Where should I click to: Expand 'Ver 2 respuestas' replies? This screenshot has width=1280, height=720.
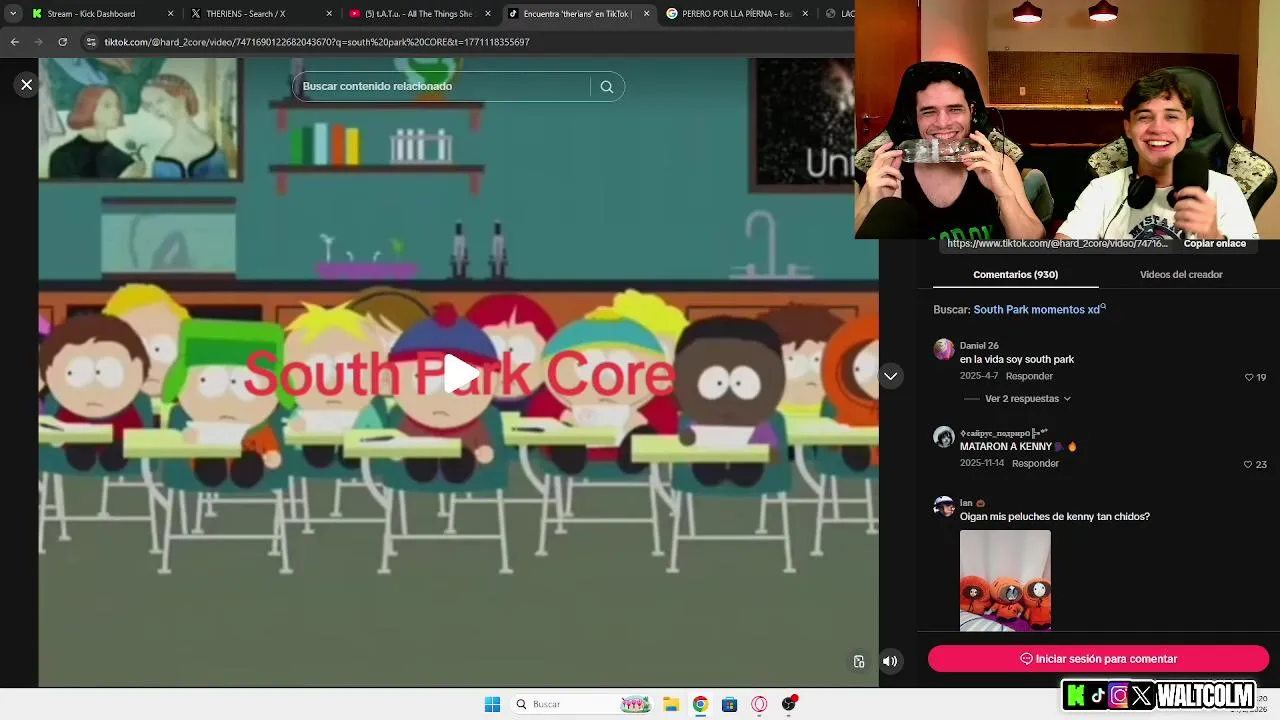tap(1028, 398)
